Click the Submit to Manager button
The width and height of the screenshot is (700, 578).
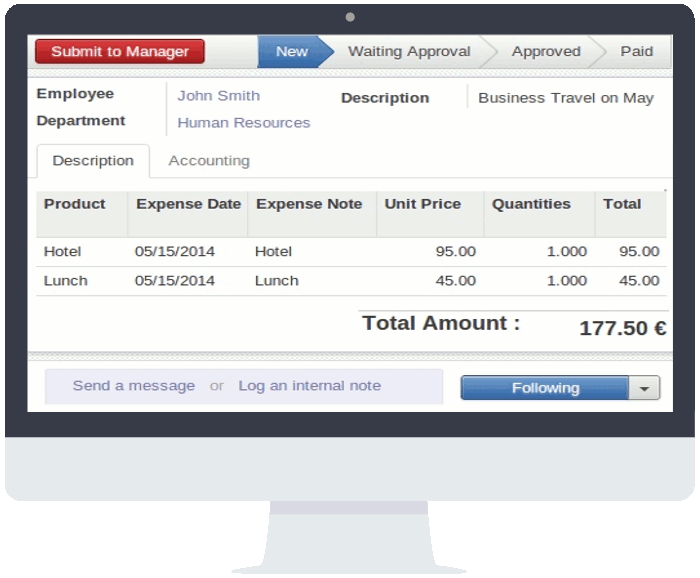tap(120, 52)
